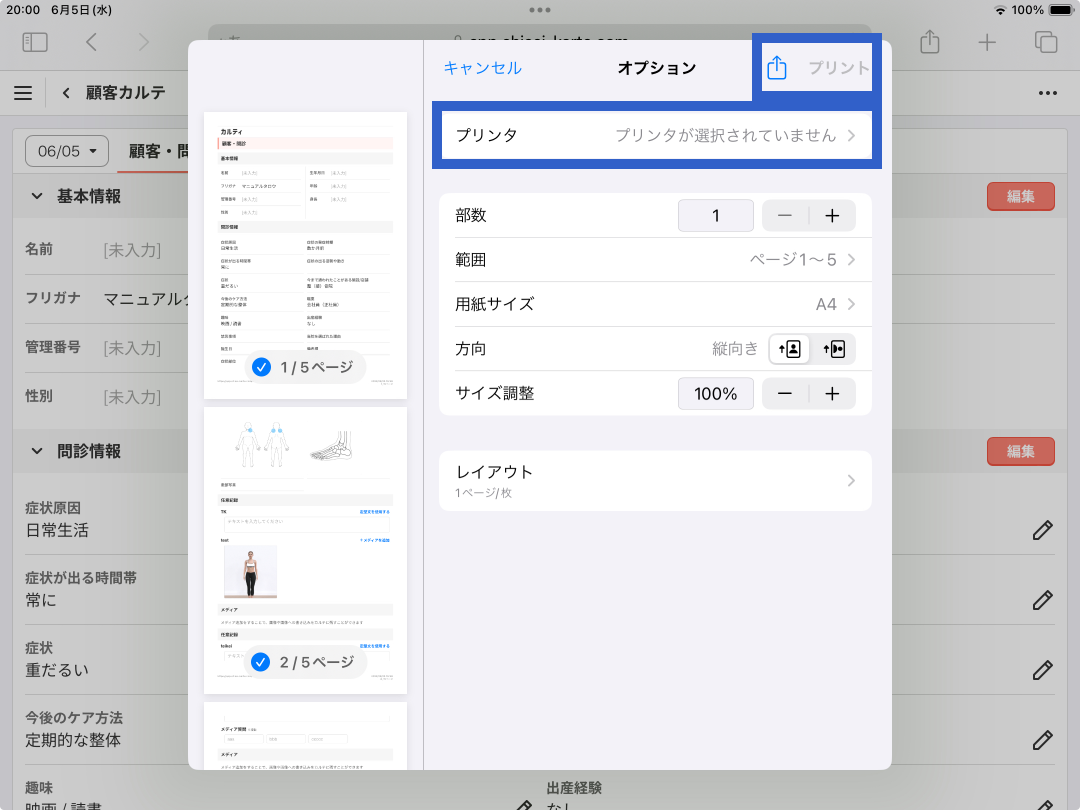Uncheck page 1/5 in preview
This screenshot has width=1080, height=810.
click(x=261, y=367)
